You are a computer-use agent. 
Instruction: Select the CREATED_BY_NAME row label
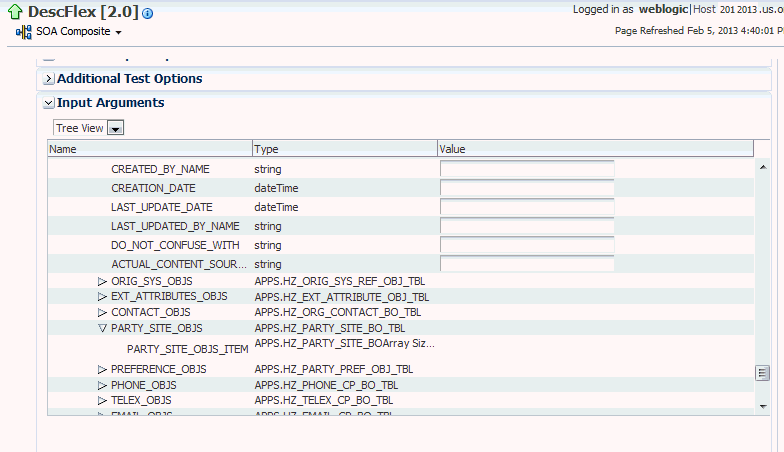click(x=160, y=170)
